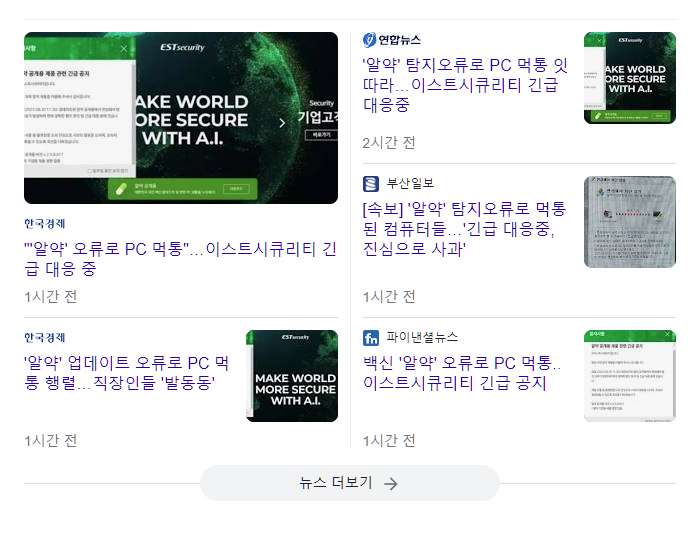Click the 파이낸셜뉴스 fn logo icon
The width and height of the screenshot is (699, 534).
pos(371,338)
